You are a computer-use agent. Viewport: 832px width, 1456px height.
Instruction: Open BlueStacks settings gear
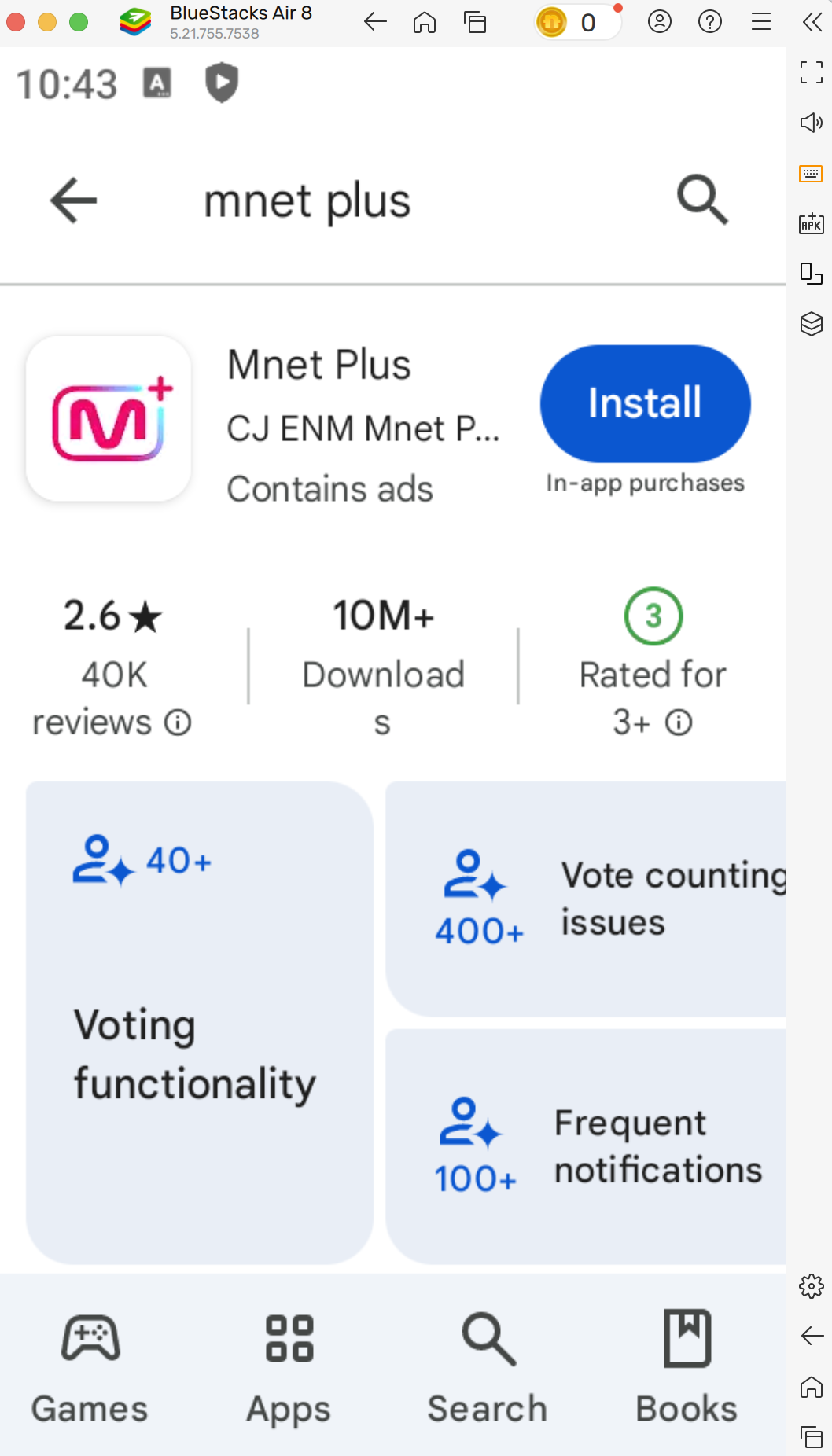tap(812, 1286)
